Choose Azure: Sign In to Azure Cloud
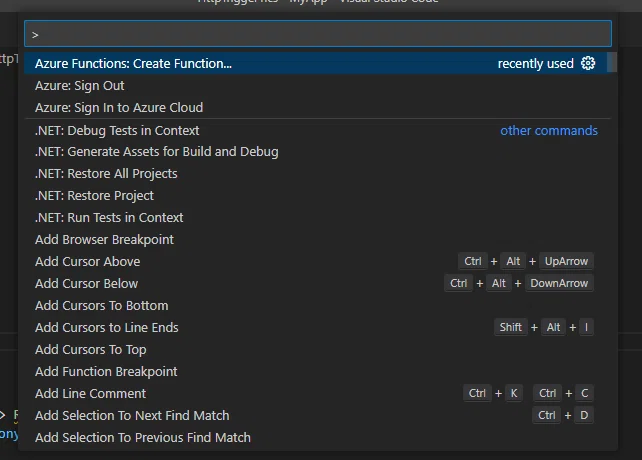The image size is (642, 460). pos(315,108)
